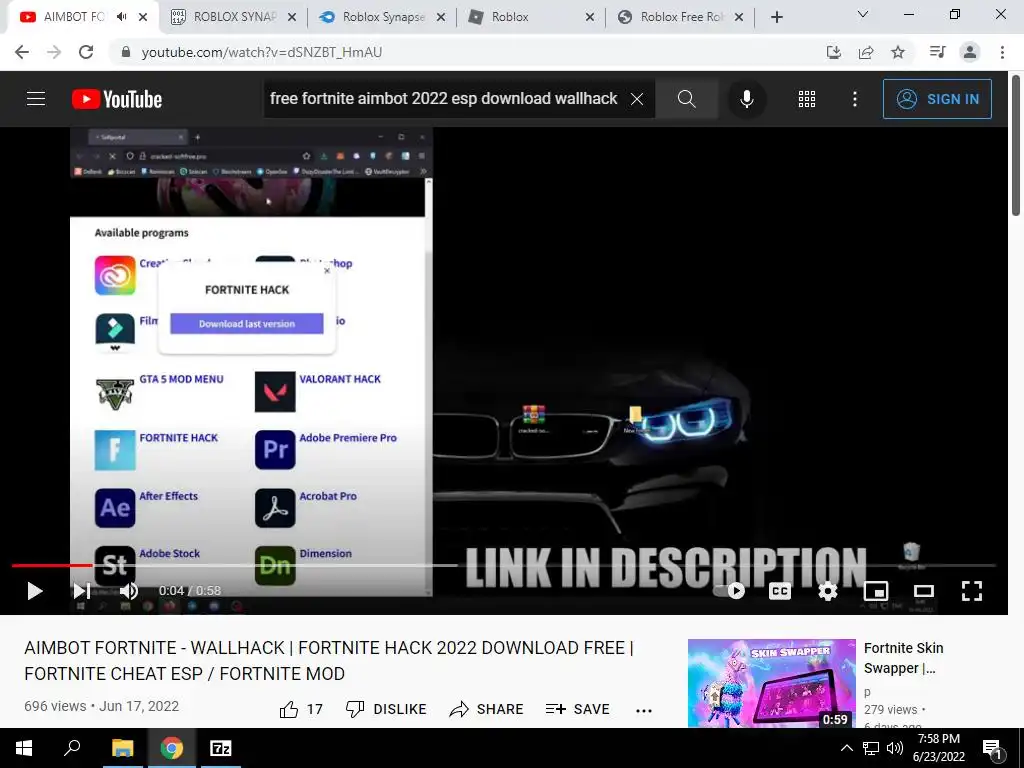Image resolution: width=1024 pixels, height=768 pixels.
Task: Open network status tray icon
Action: [x=871, y=748]
